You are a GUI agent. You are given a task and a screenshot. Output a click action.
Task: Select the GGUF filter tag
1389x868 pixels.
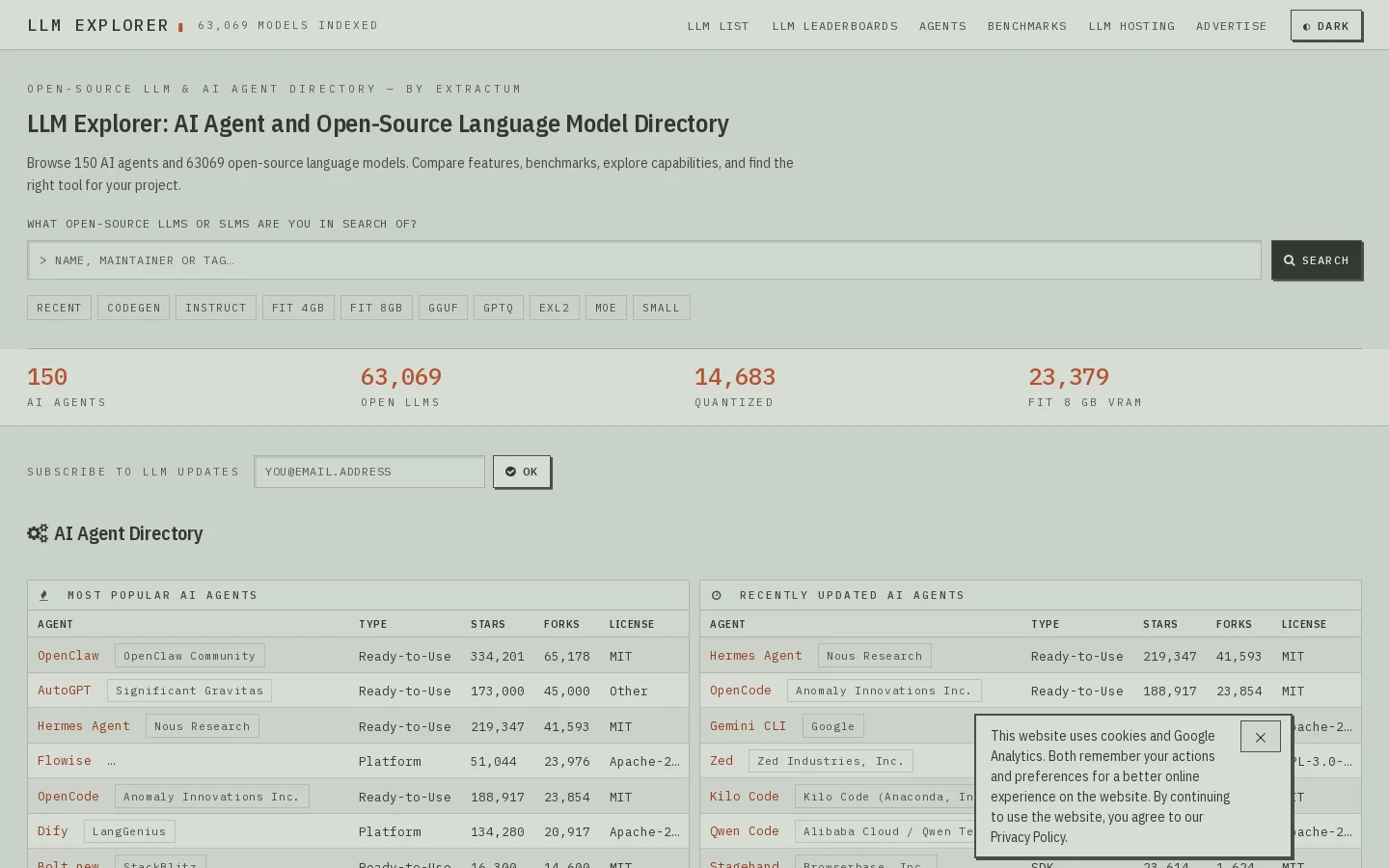(443, 308)
